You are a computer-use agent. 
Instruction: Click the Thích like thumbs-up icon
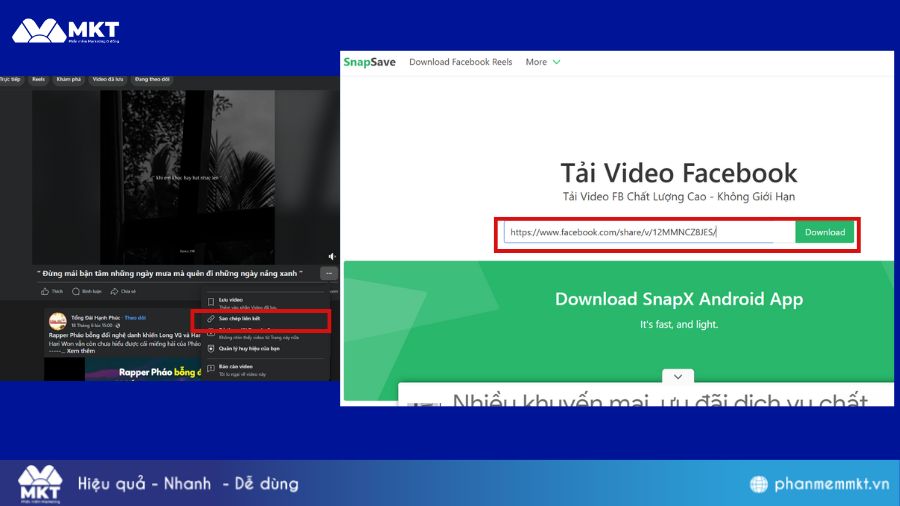45,291
